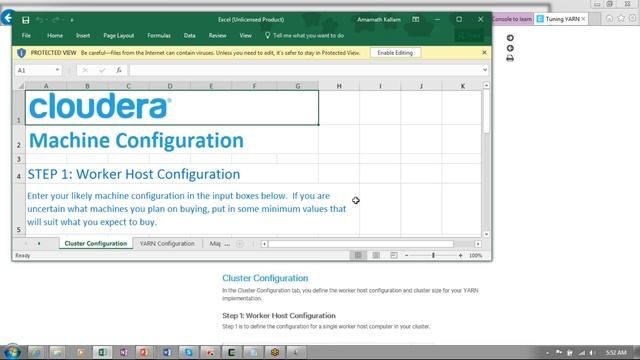Click the print icon on the webpage

click(510, 58)
